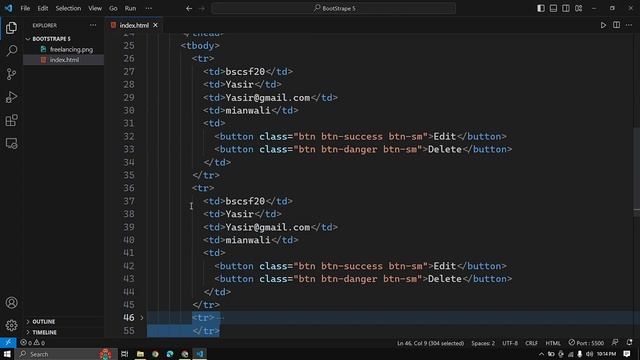
Task: Click the VS Code logo icon
Action: (9, 8)
